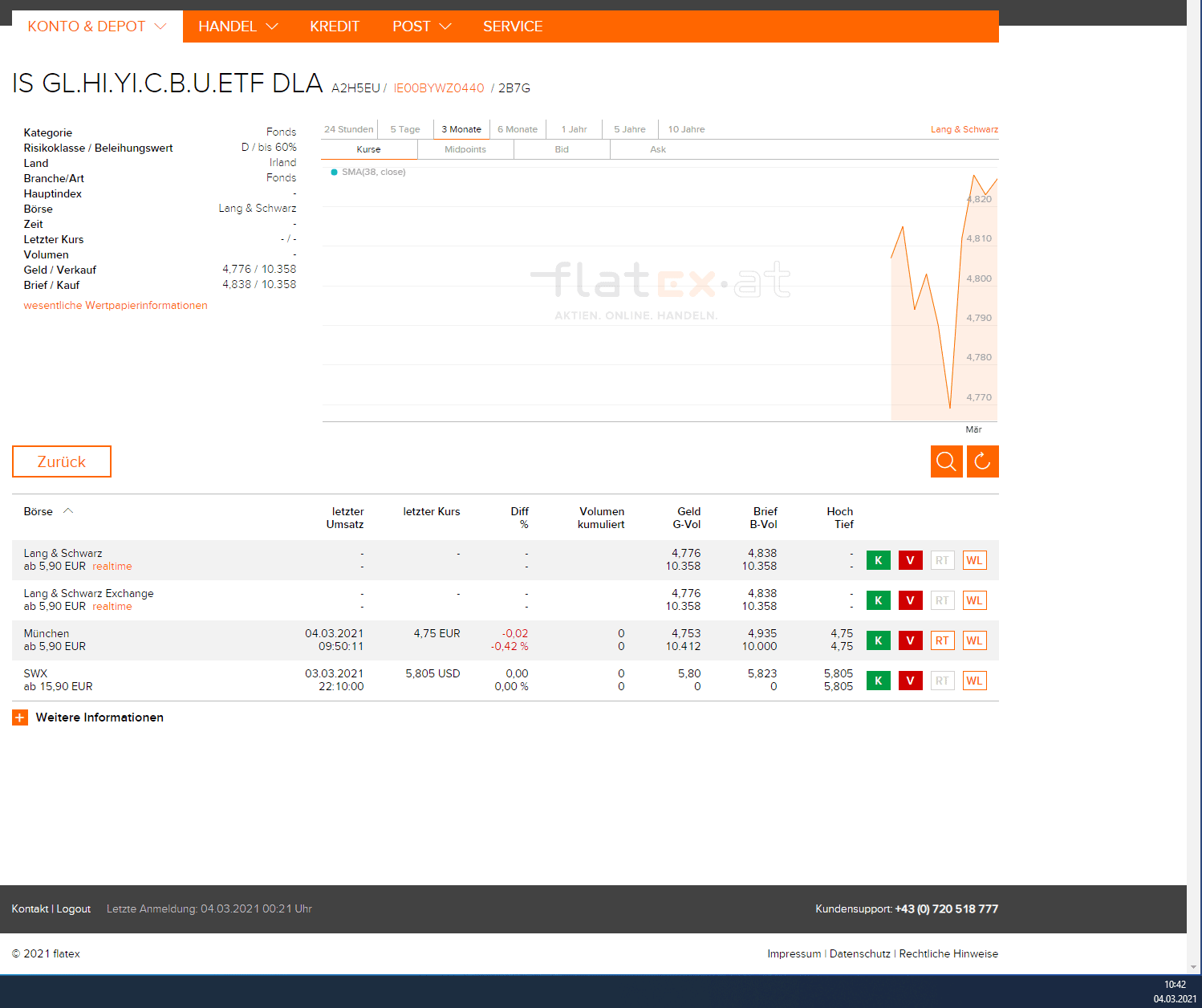Open the HANDEL dropdown menu

pos(238,26)
